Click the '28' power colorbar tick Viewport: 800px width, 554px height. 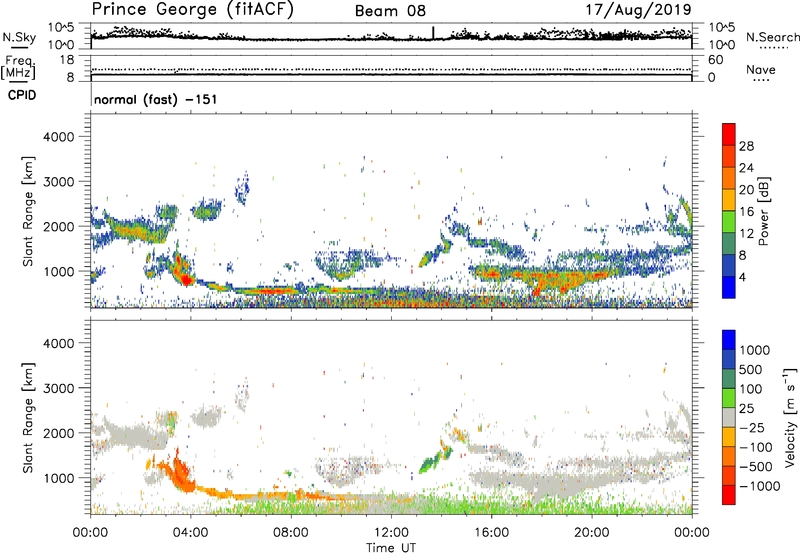coord(746,146)
